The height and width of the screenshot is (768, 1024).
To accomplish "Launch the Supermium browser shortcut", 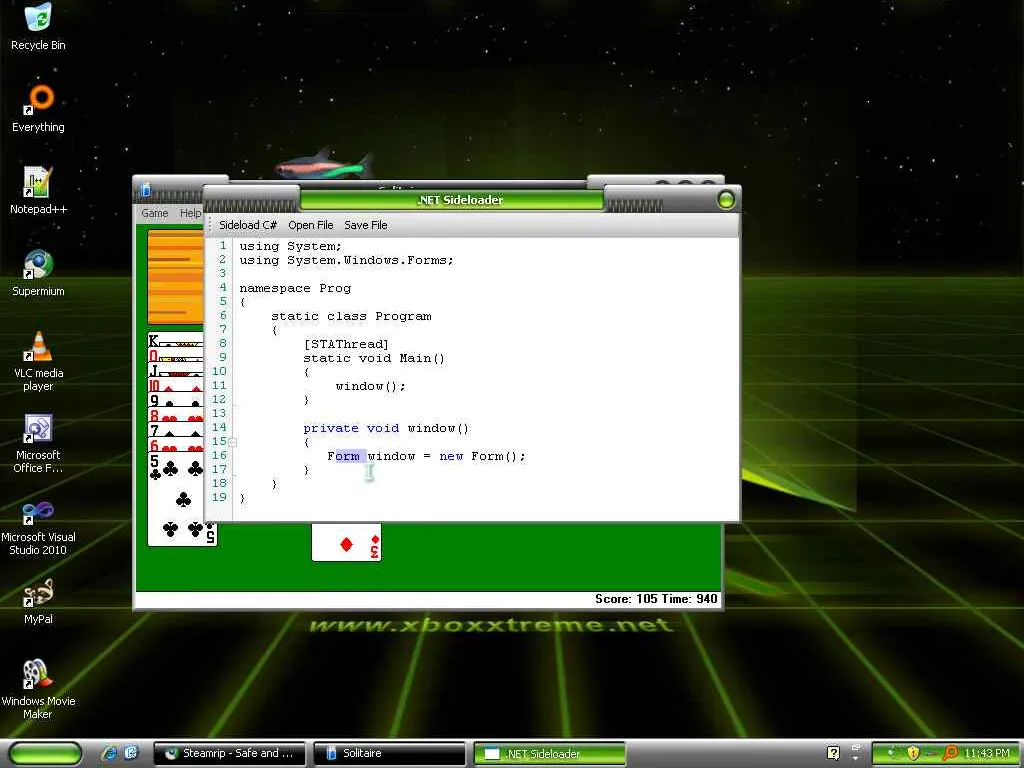I will [38, 273].
